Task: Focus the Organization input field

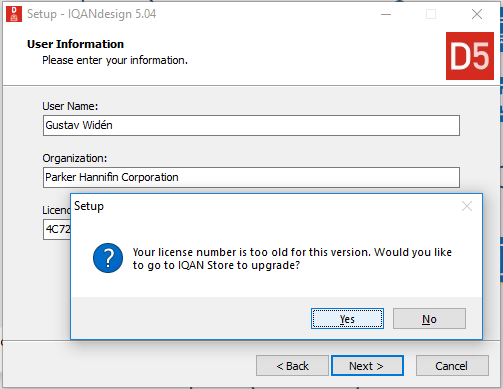Action: [x=251, y=177]
